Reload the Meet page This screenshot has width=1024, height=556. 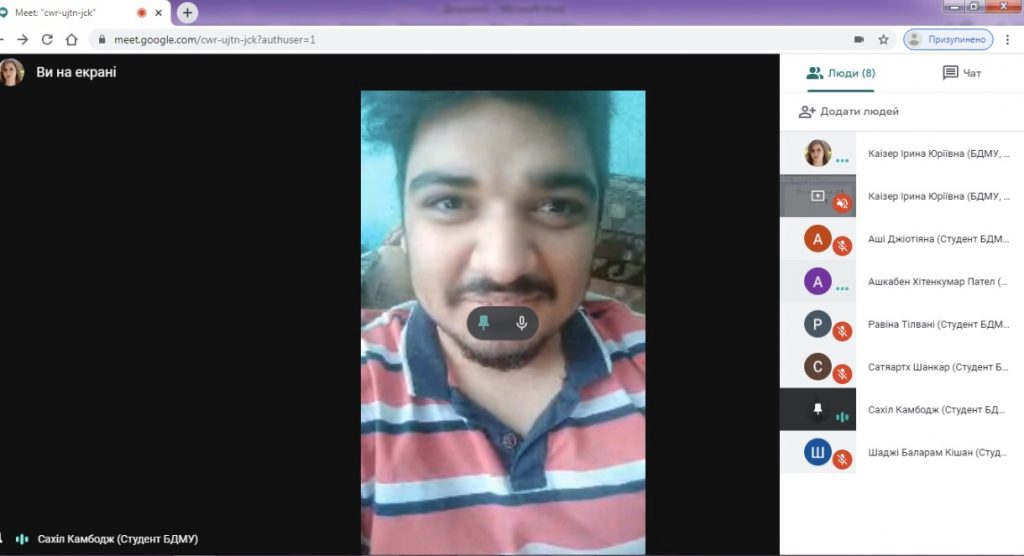pyautogui.click(x=47, y=40)
